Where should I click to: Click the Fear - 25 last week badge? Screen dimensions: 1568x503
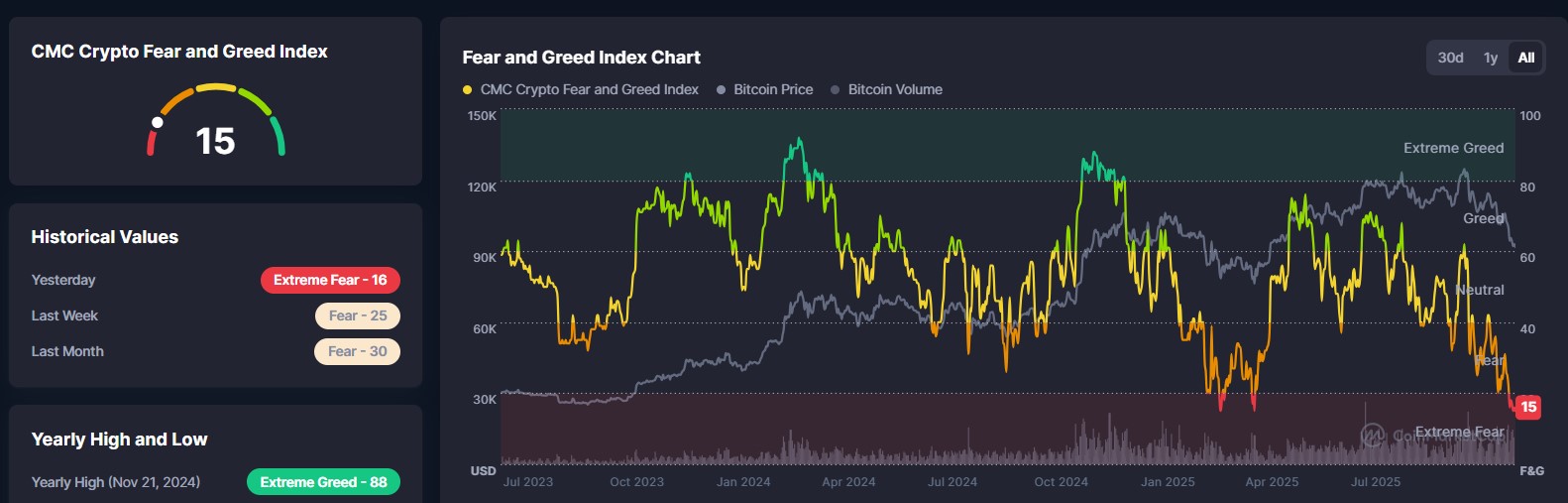pos(358,315)
